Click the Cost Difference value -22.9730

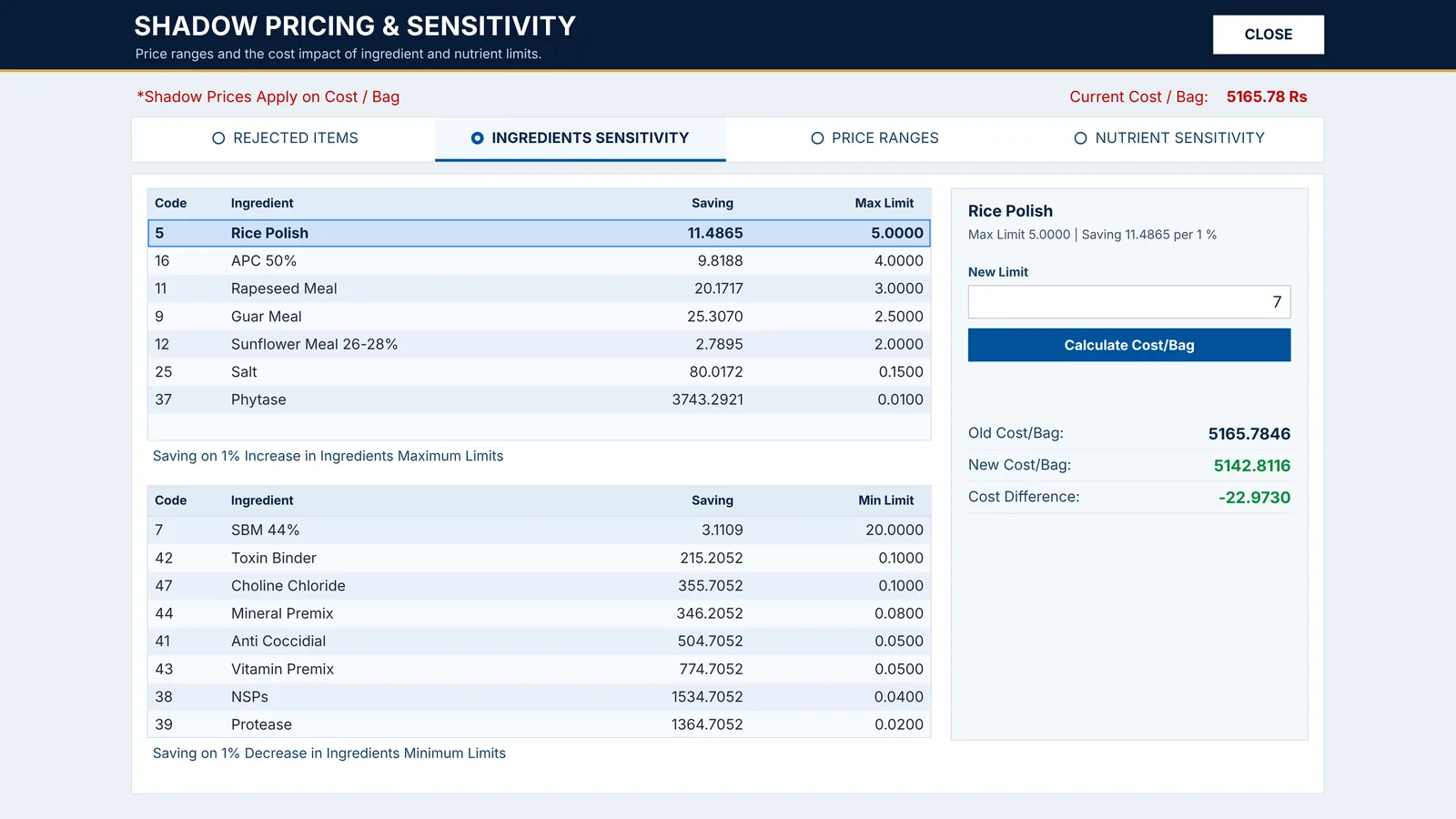pyautogui.click(x=1255, y=498)
